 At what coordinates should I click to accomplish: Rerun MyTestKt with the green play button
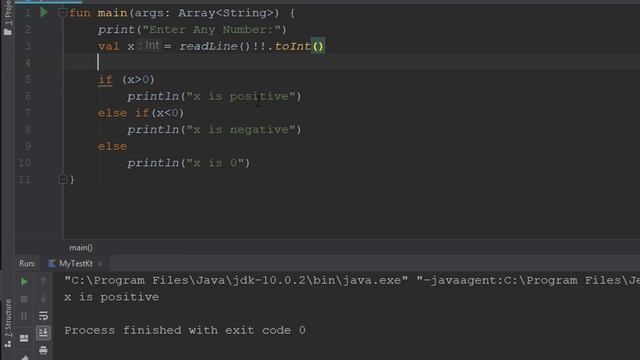[x=24, y=281]
